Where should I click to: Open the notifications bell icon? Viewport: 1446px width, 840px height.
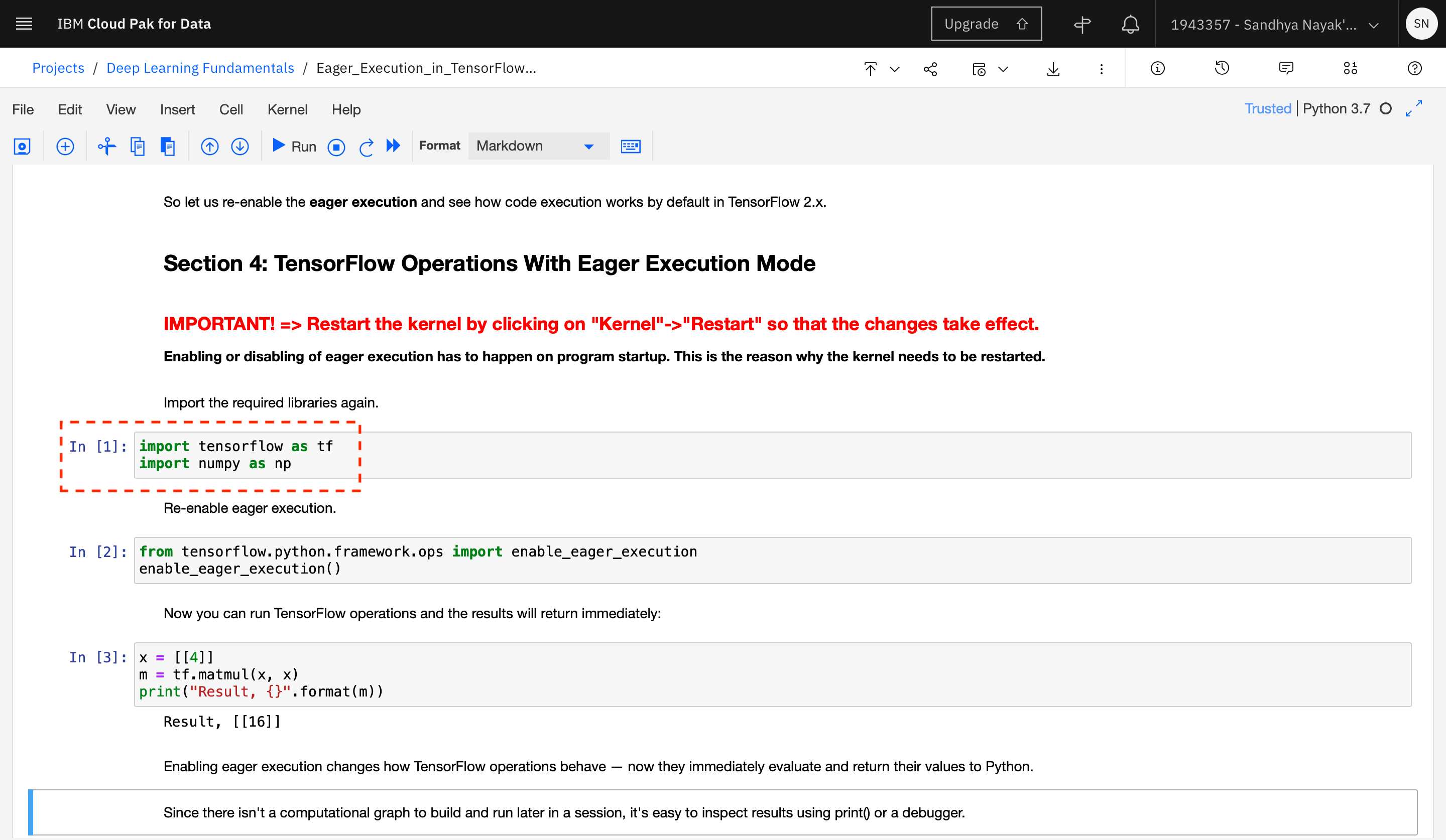[1130, 24]
